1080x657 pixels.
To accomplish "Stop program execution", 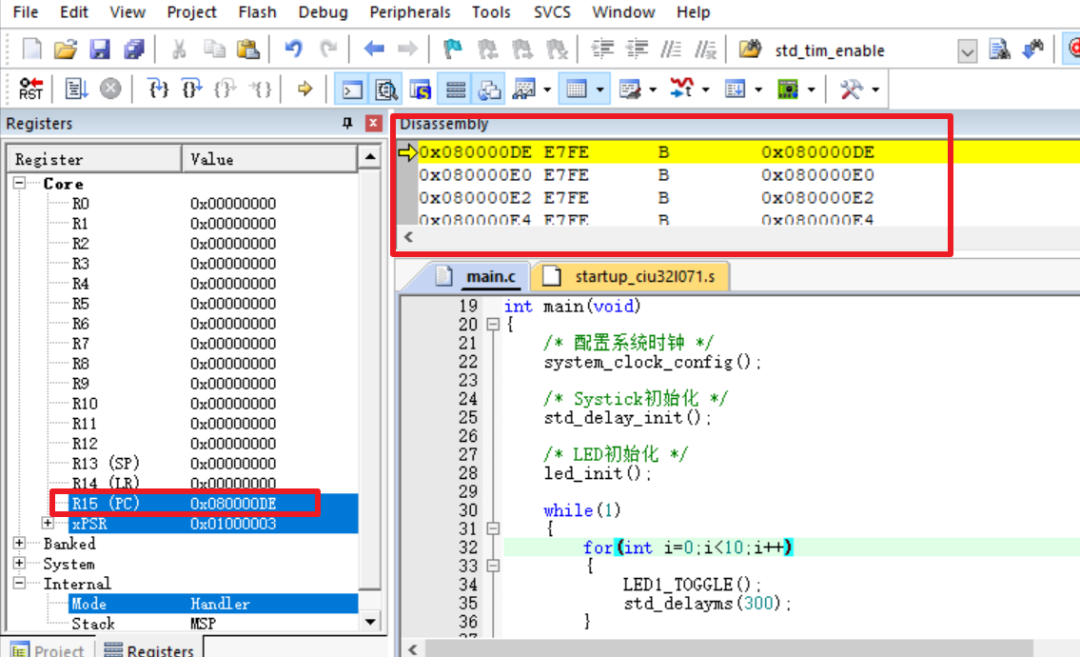I will pyautogui.click(x=110, y=89).
